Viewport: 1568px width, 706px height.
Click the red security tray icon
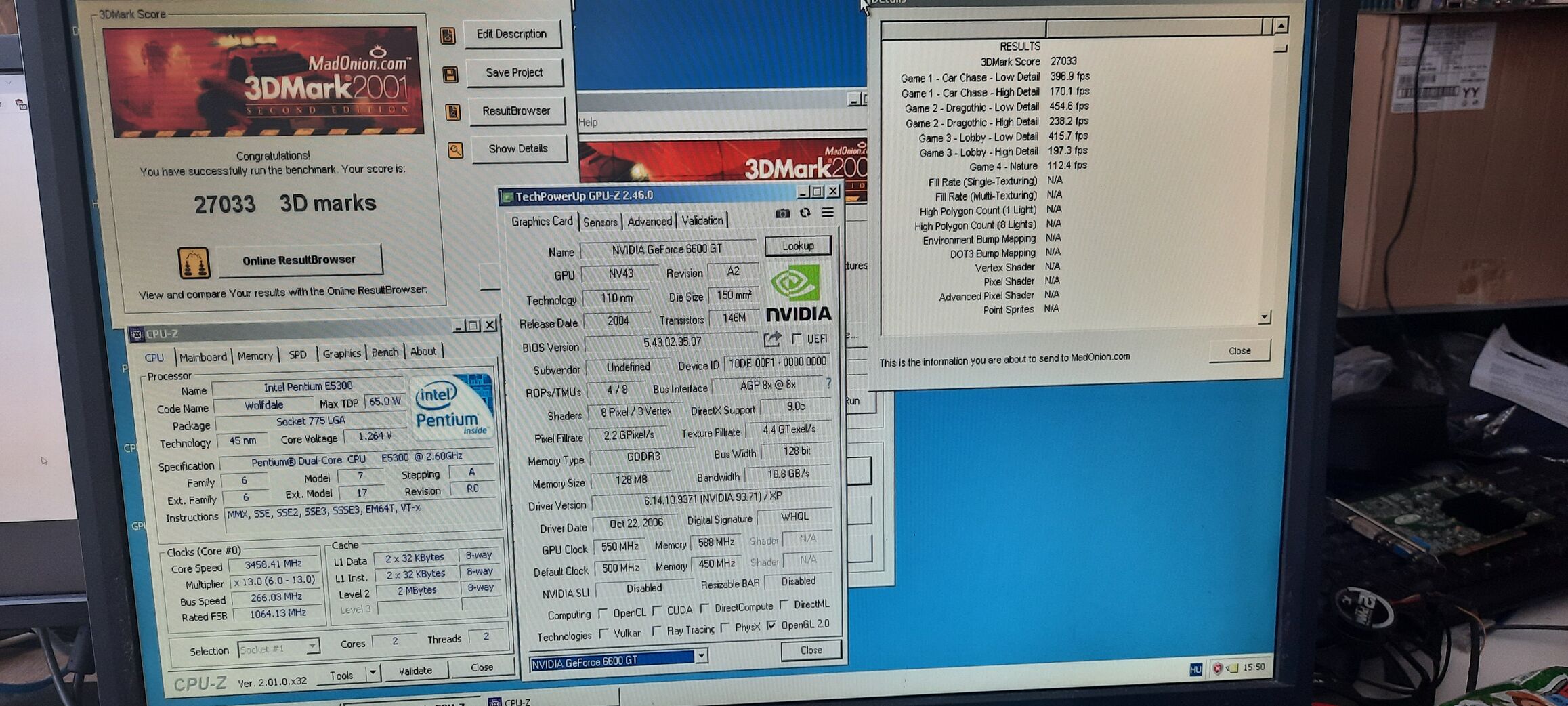pos(1217,669)
